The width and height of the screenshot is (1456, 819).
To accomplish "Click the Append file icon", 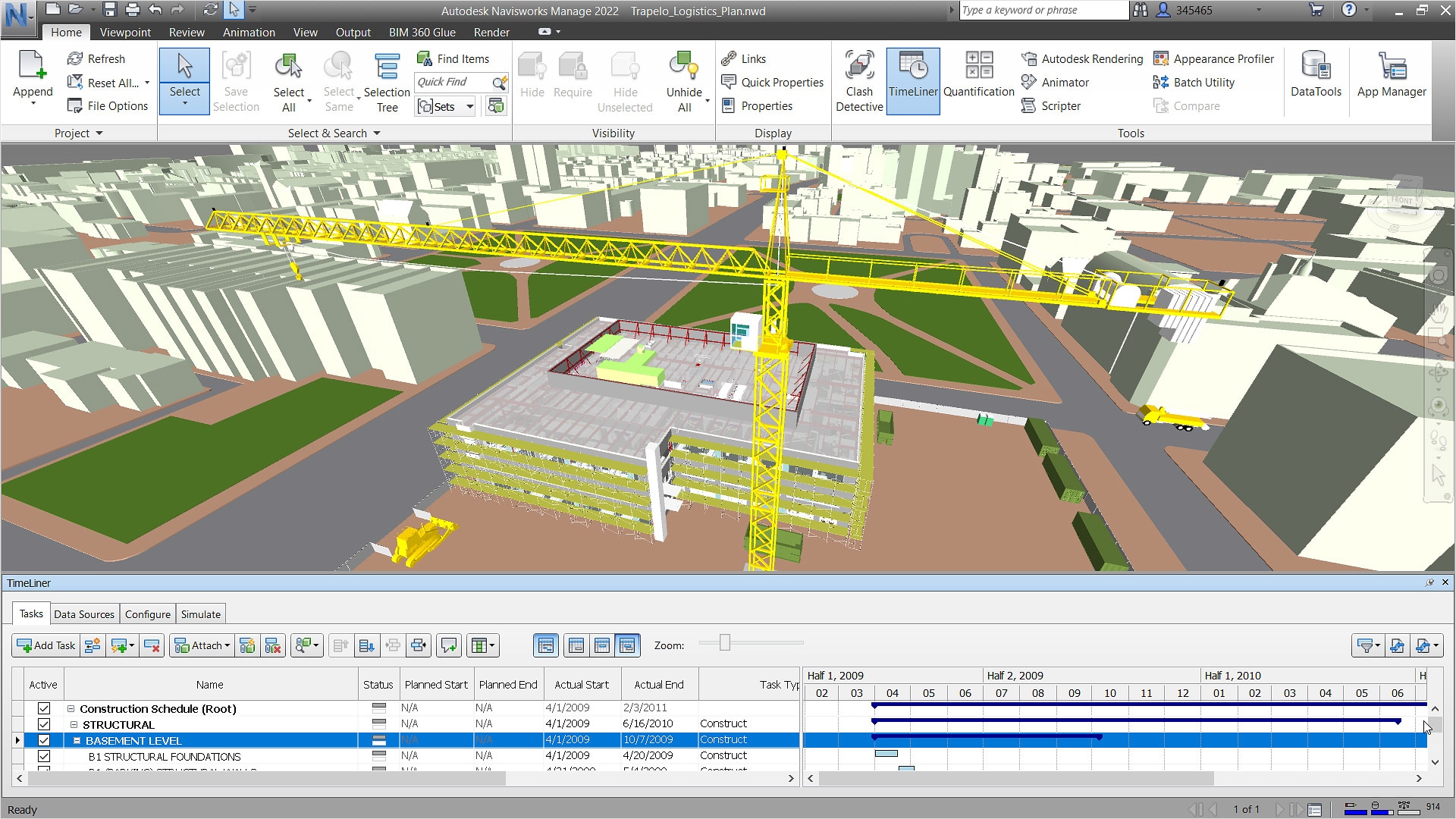I will point(33,66).
